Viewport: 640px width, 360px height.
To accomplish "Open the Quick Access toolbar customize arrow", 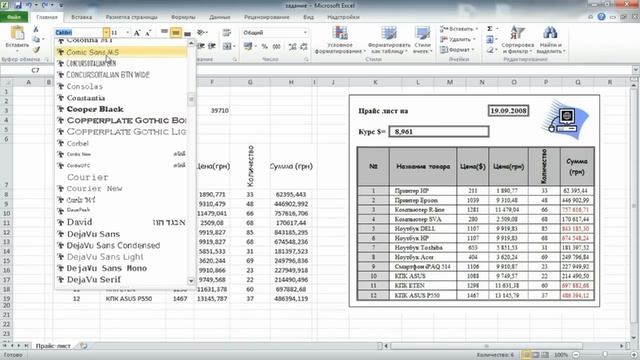I will coord(61,6).
